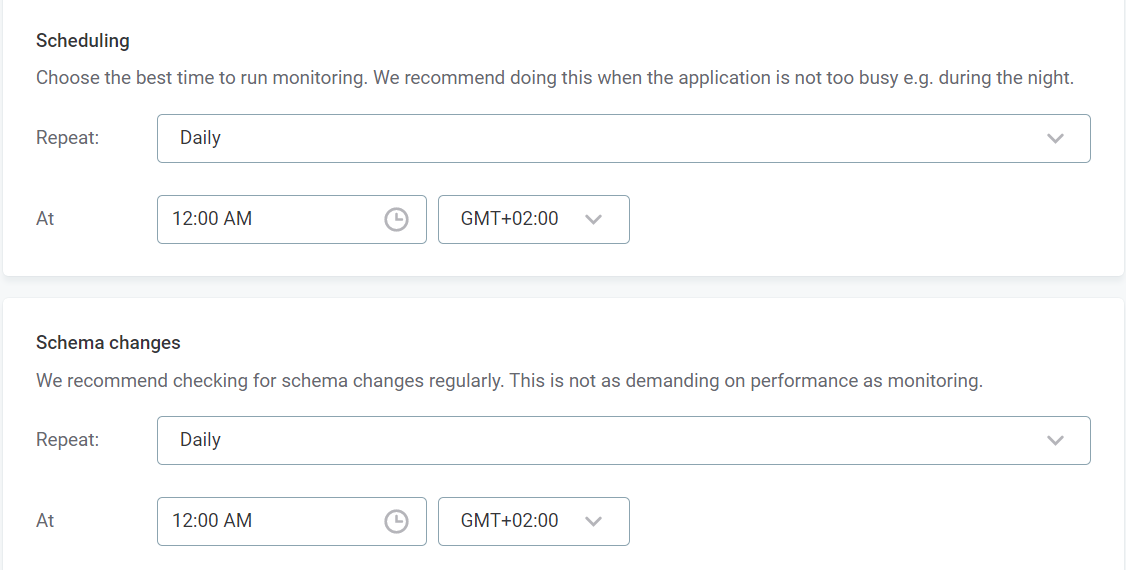
Task: Click chevron beside Schema changes GMT+02:00 timezone
Action: [x=593, y=521]
